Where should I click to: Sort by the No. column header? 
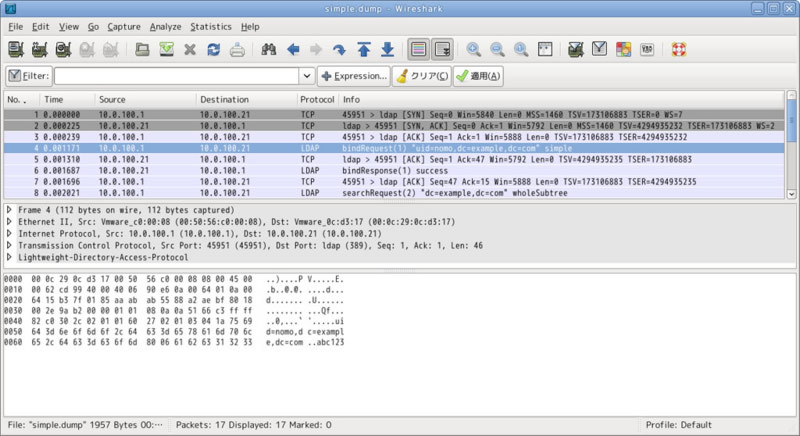coord(22,99)
